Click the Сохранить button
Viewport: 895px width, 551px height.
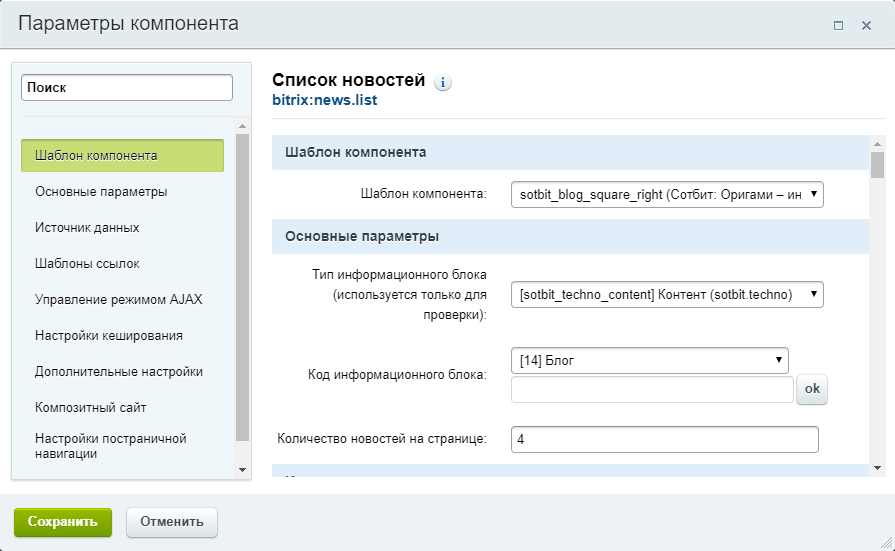point(63,522)
